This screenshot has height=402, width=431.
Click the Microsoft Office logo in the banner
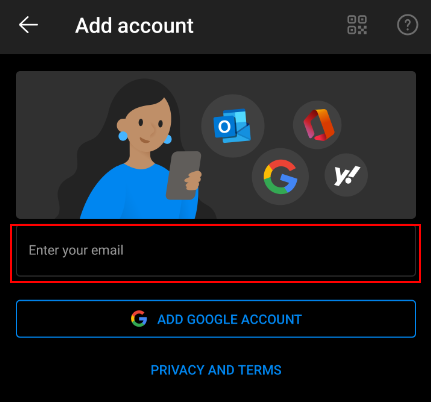(x=318, y=124)
